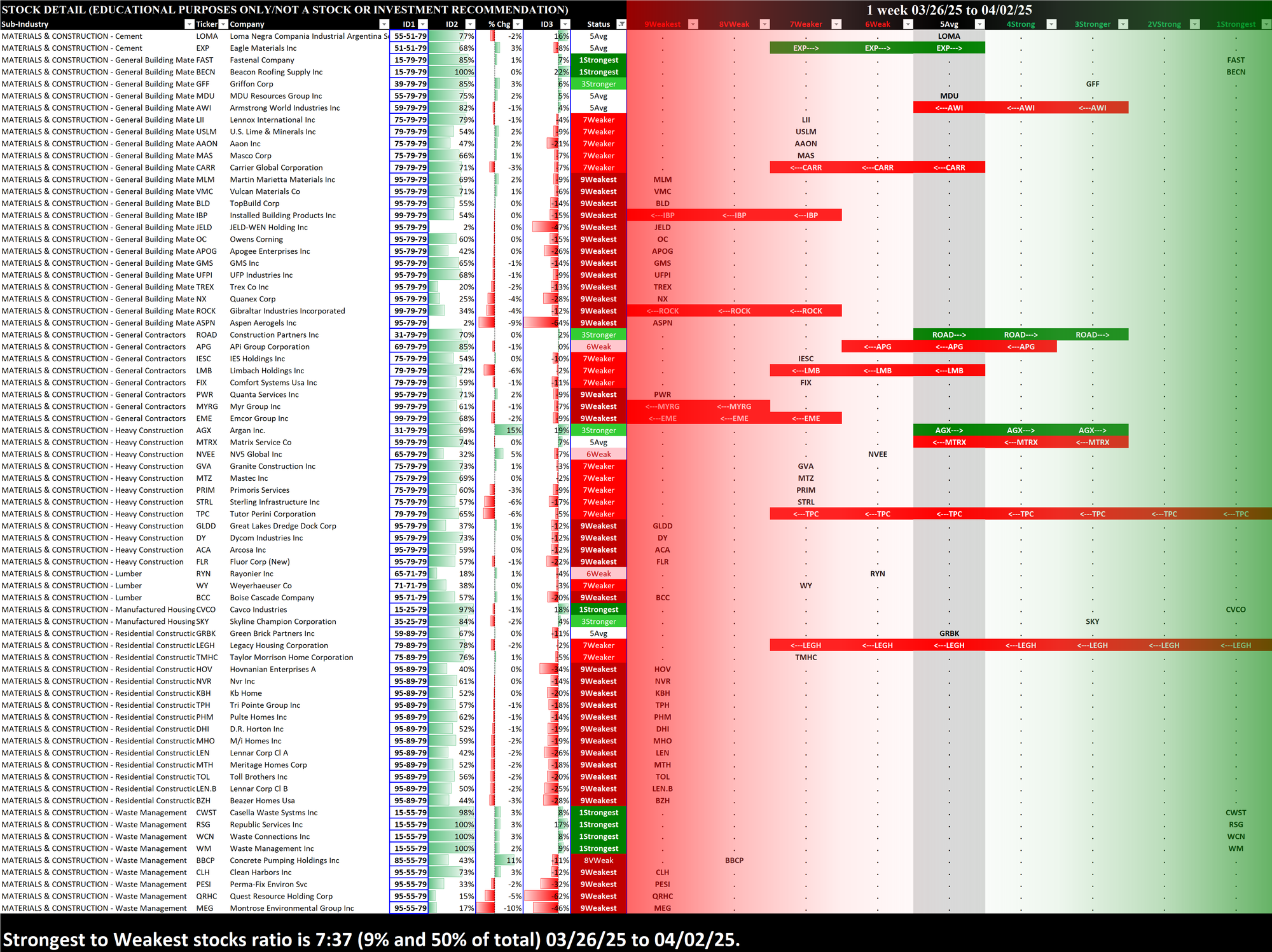The image size is (1272, 952).
Task: Click the % Chg filter arrow
Action: (x=518, y=24)
